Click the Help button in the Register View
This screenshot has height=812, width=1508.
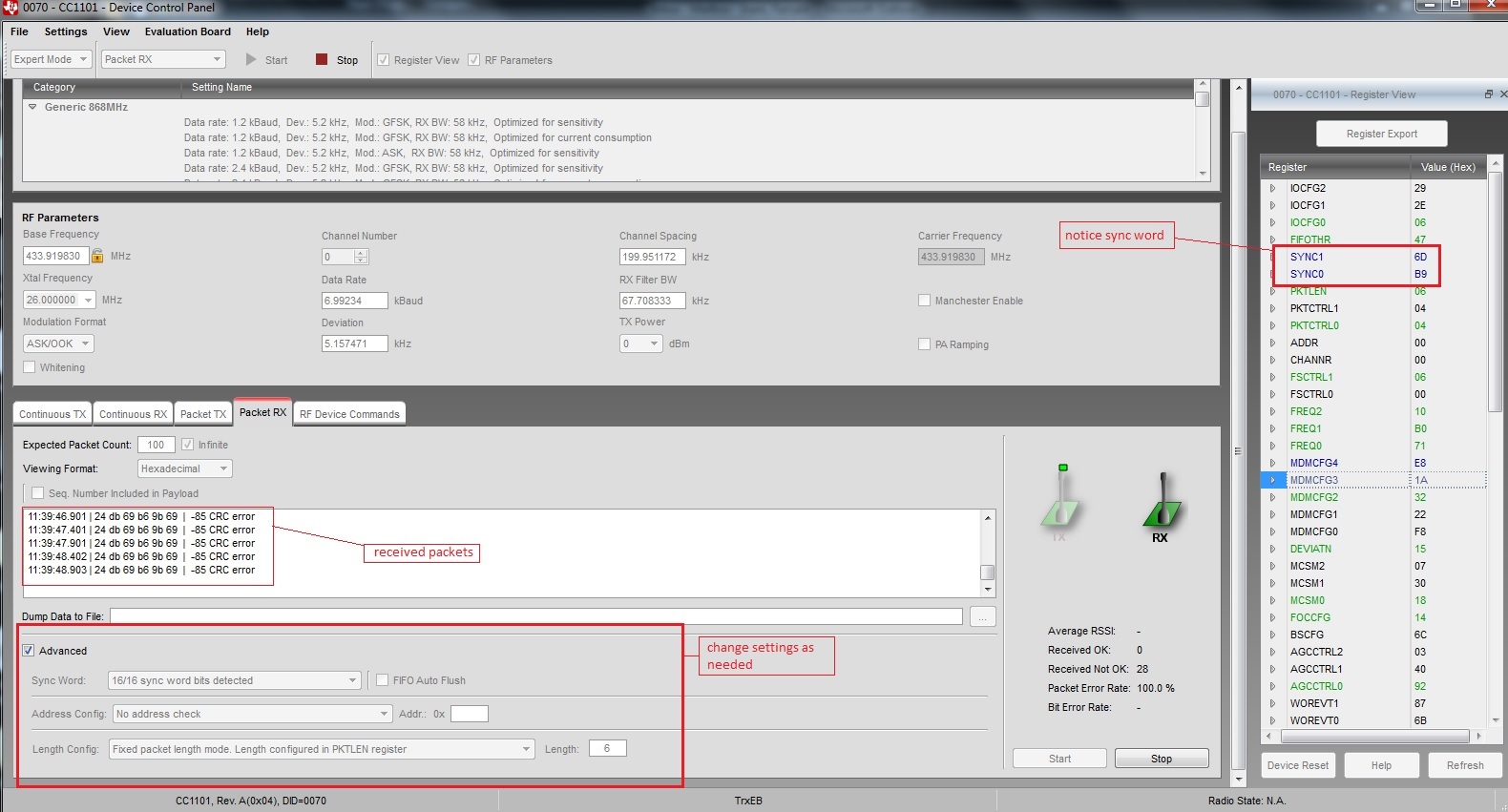click(x=1381, y=765)
